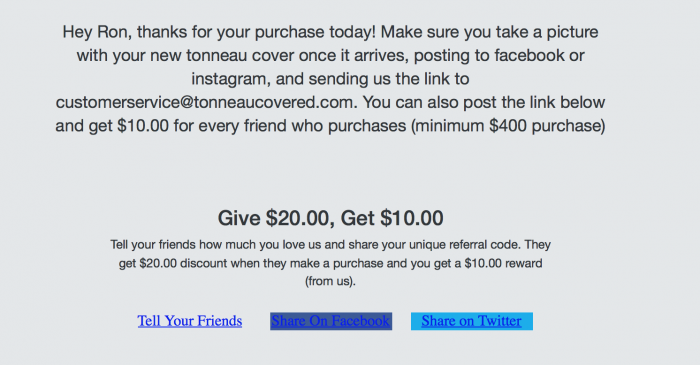Open the Tell Your Friends link
700x365 pixels.
pos(190,321)
